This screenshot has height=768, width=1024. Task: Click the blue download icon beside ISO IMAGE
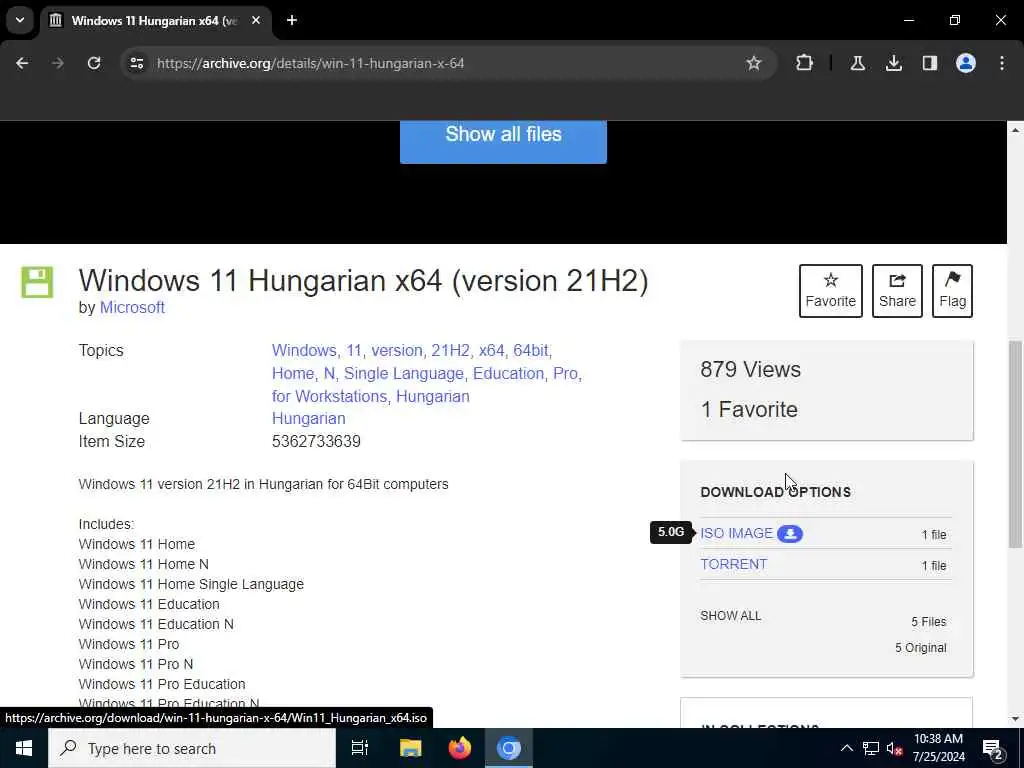[x=790, y=534]
